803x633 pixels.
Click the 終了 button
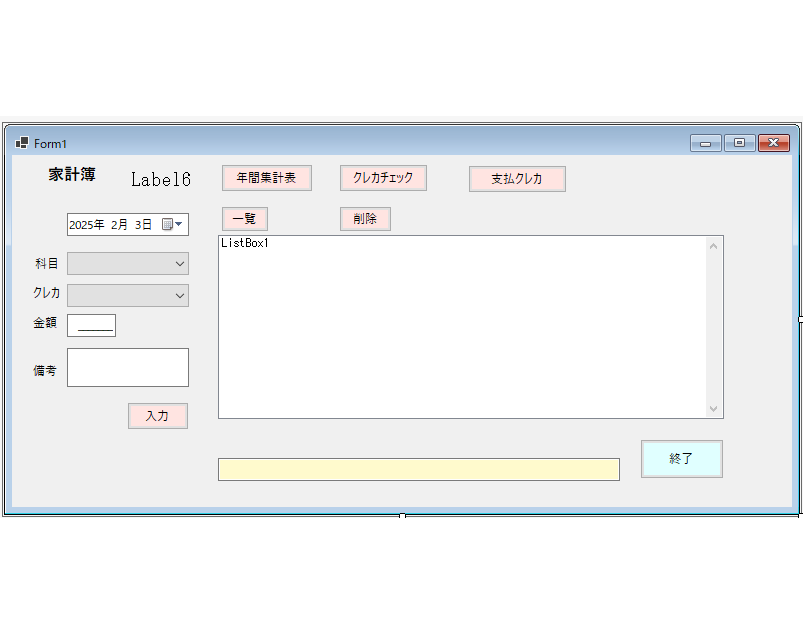point(681,459)
